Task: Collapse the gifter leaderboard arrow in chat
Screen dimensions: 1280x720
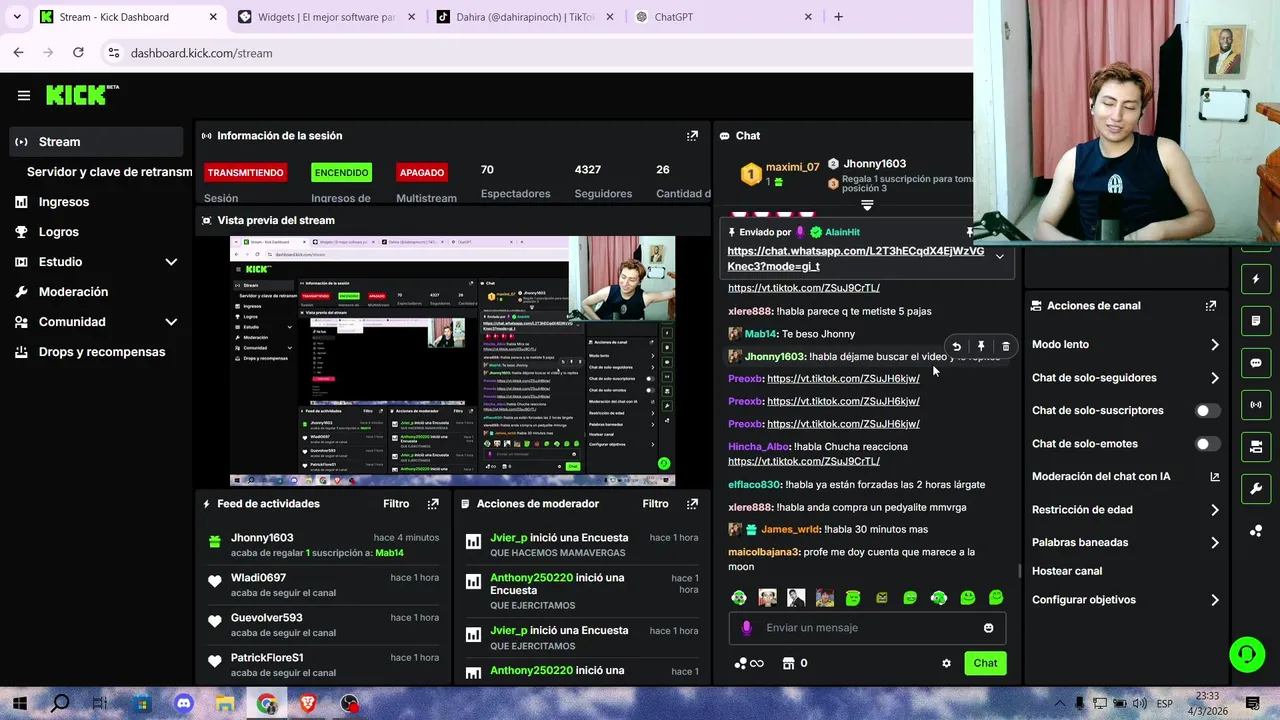Action: 867,205
